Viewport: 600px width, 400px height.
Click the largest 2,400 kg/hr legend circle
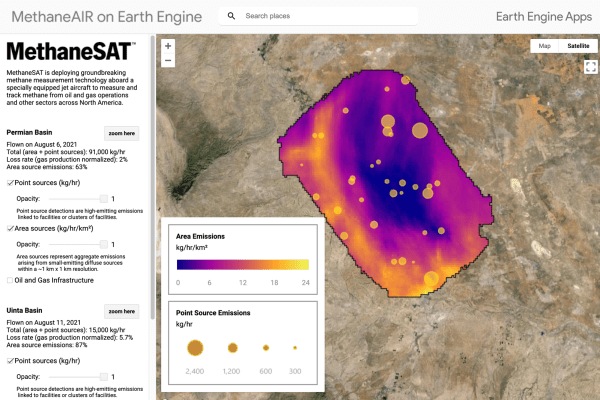click(x=195, y=347)
